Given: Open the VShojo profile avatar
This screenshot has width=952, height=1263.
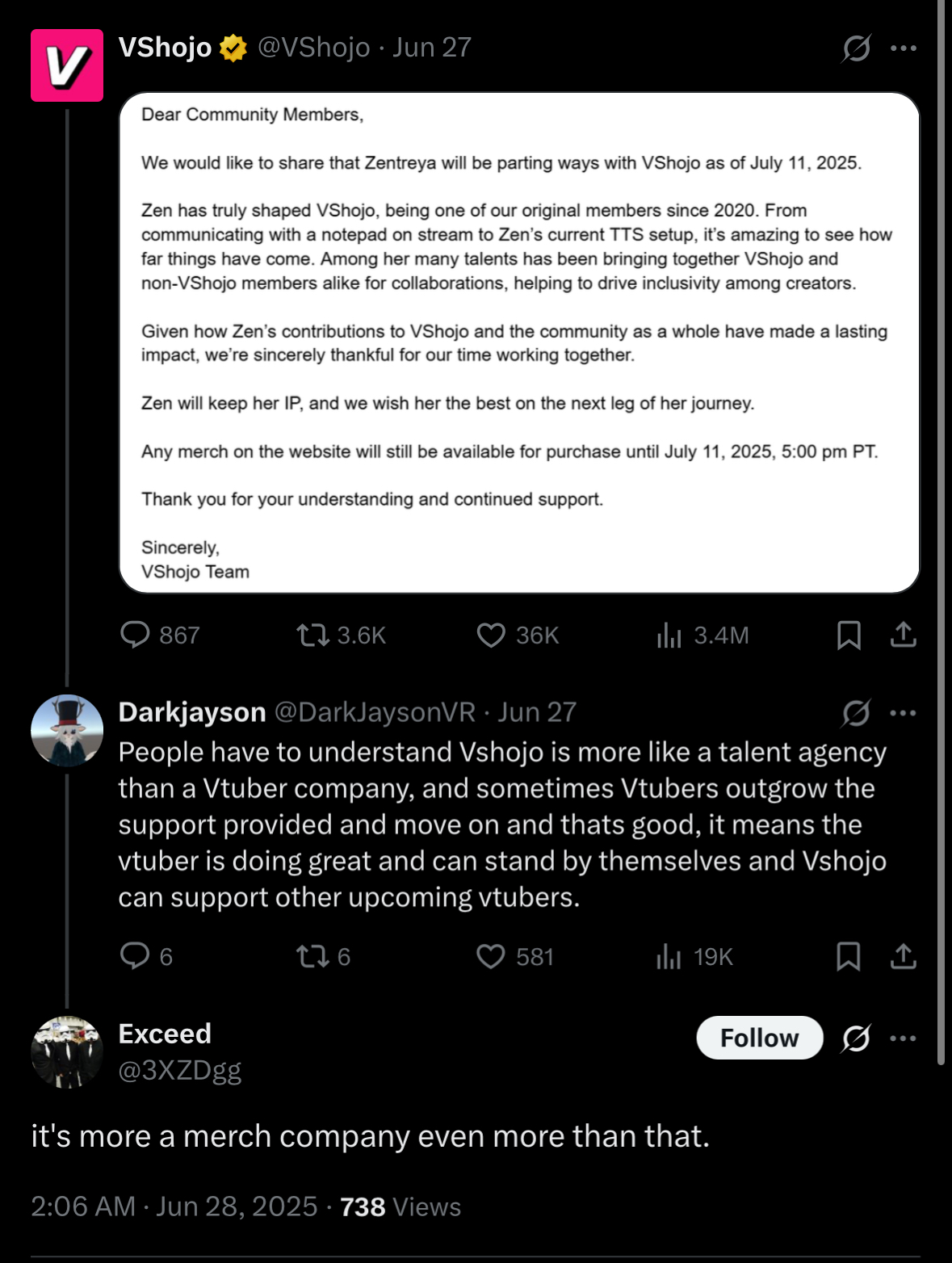Looking at the screenshot, I should point(67,65).
